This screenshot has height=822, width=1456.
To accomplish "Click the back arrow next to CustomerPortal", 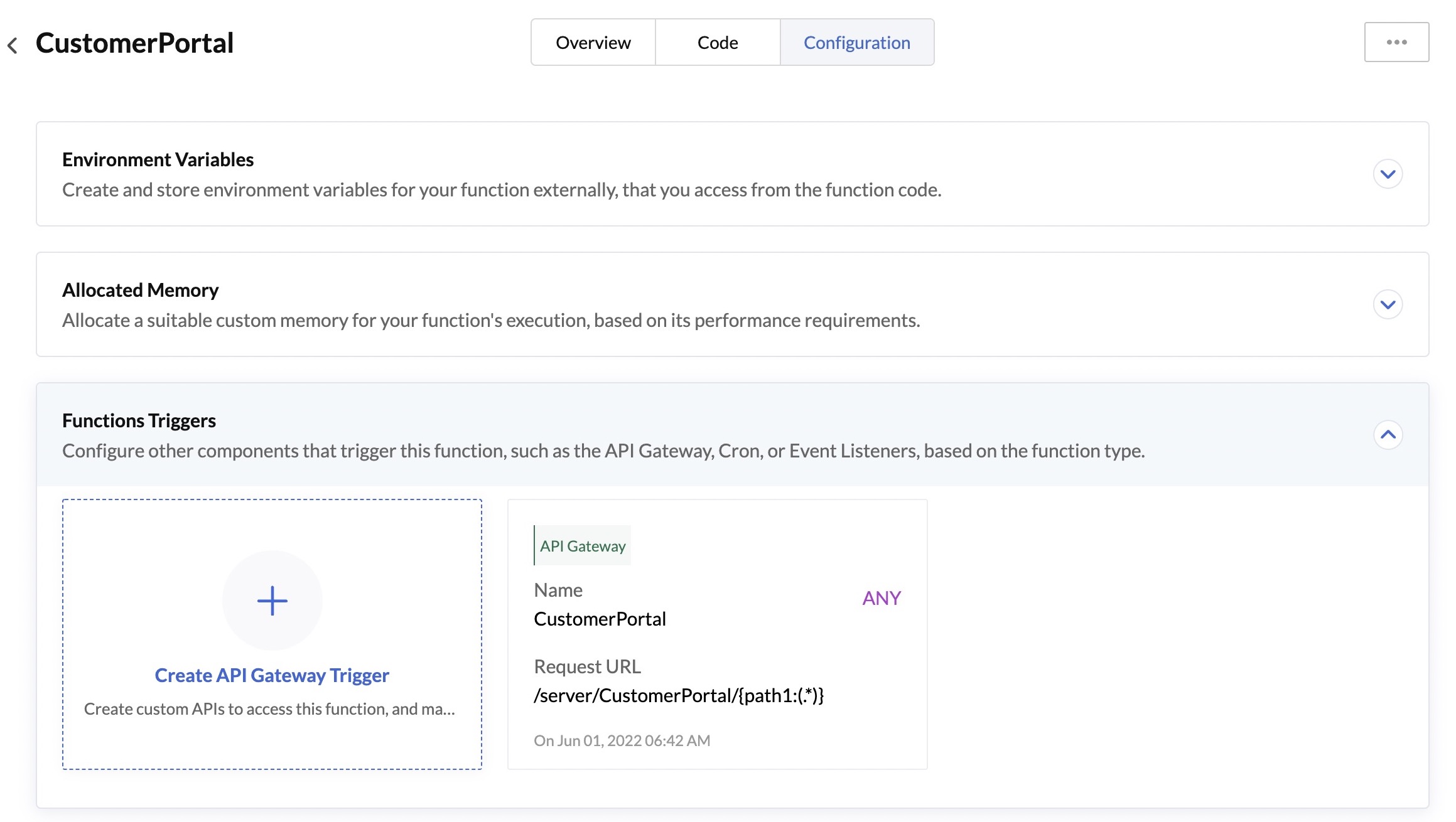I will click(x=14, y=42).
